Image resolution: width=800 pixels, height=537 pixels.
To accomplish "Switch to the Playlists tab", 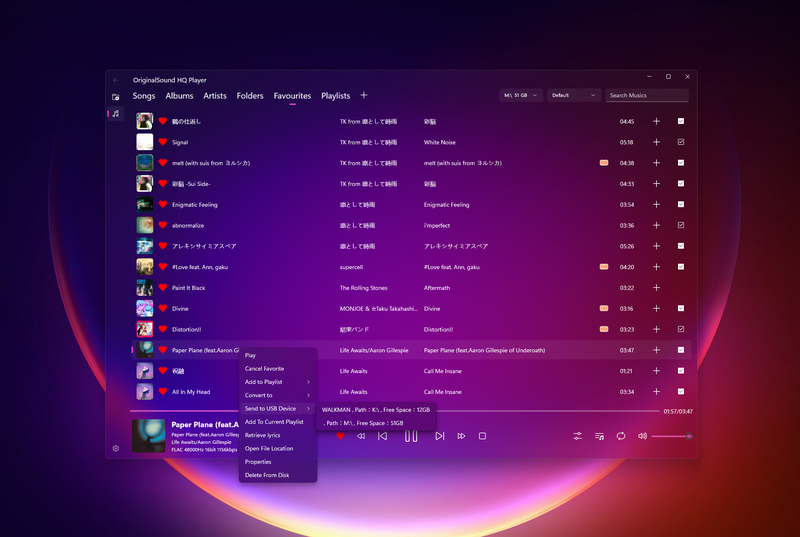I will (336, 96).
